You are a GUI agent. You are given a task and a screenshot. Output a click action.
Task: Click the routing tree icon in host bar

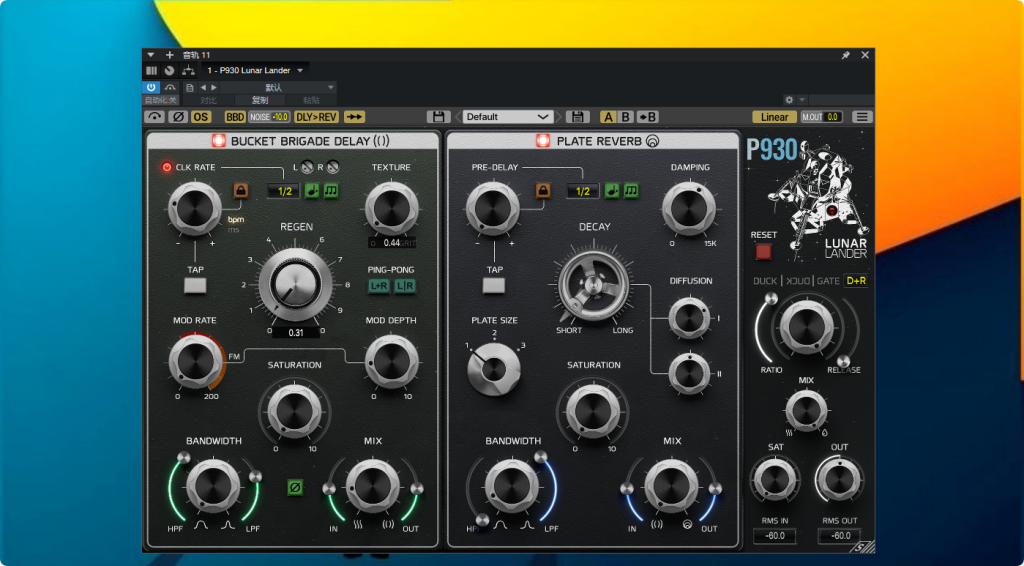click(x=188, y=71)
